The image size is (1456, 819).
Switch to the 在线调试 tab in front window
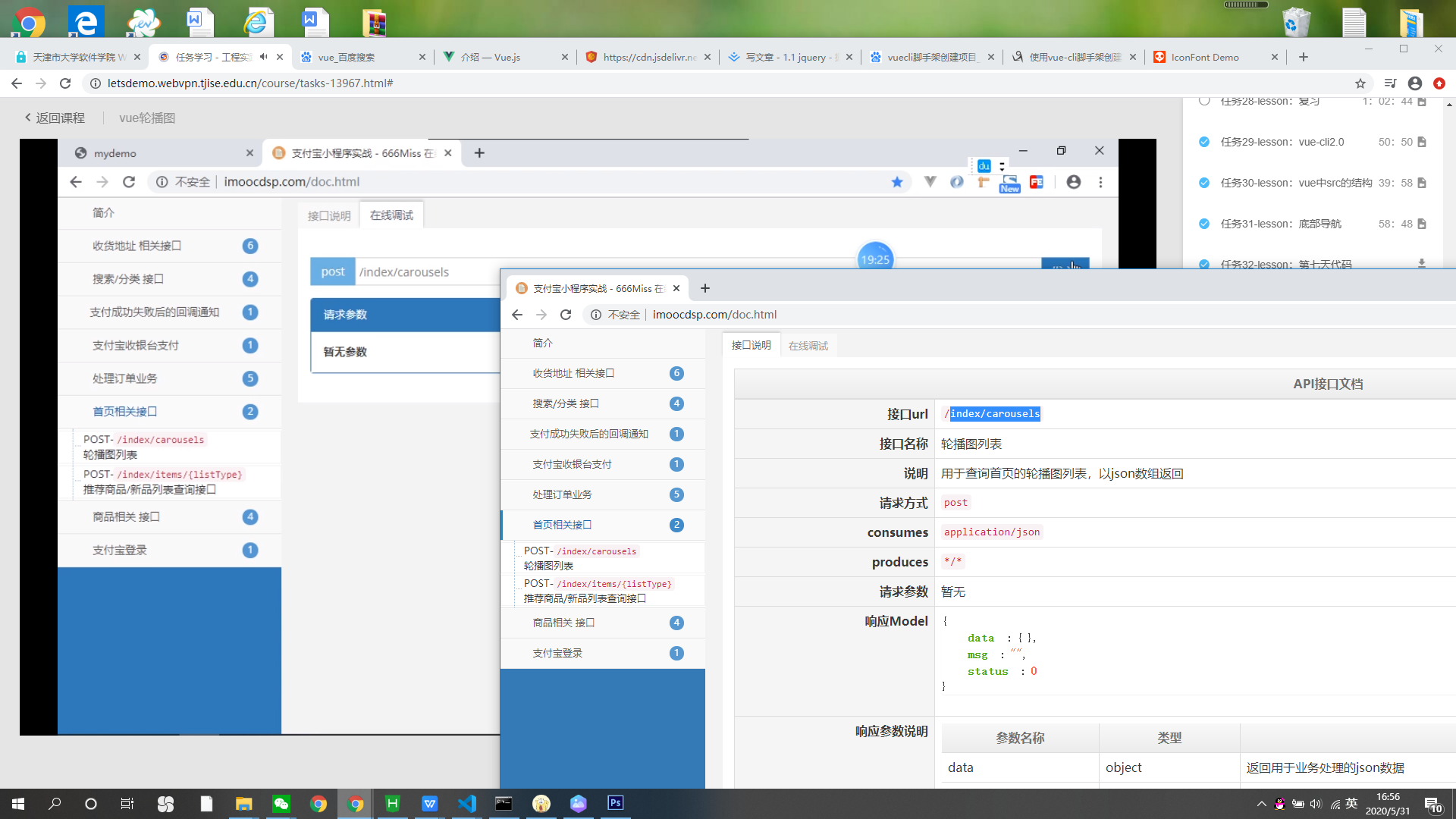pyautogui.click(x=808, y=346)
